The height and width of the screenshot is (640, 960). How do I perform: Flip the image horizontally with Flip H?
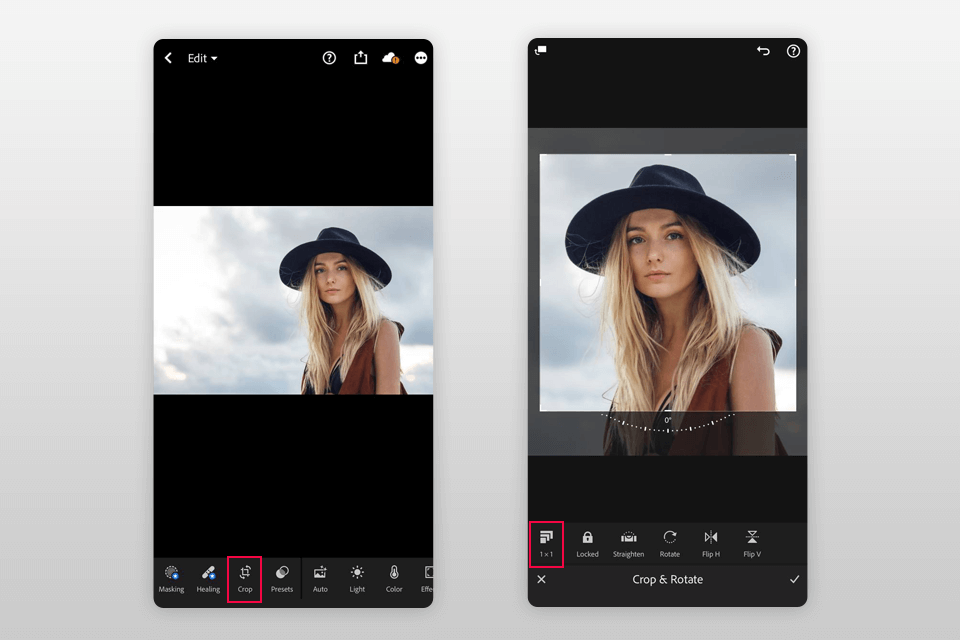711,544
